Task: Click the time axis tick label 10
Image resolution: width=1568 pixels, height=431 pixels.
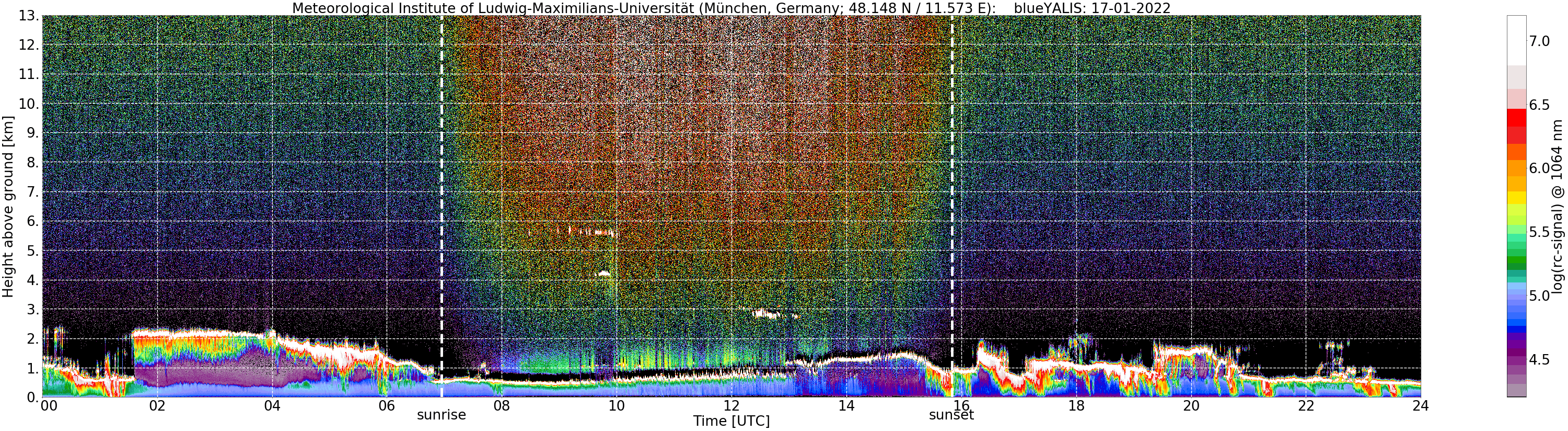Action: 616,405
